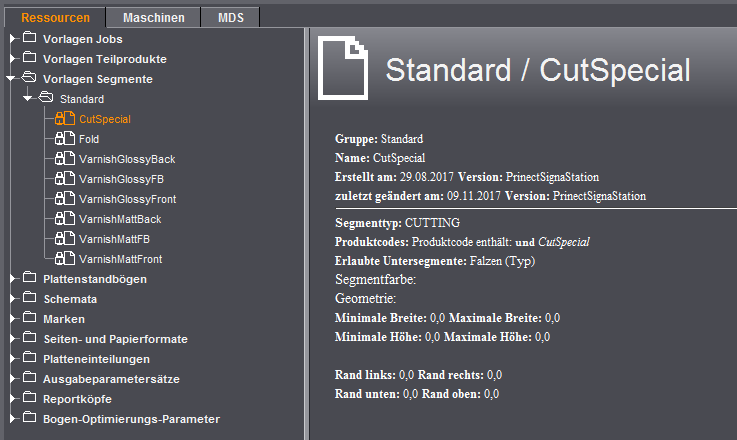The height and width of the screenshot is (440, 737).
Task: Click the large document icon in header
Action: click(343, 68)
